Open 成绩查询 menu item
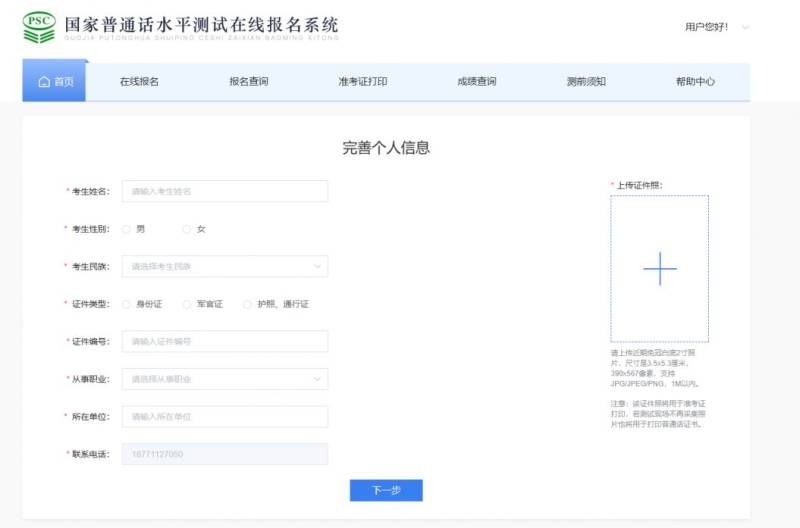Image resolution: width=800 pixels, height=528 pixels. click(x=476, y=82)
